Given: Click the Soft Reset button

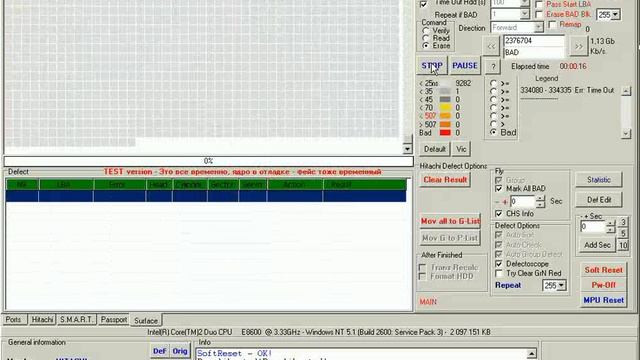Looking at the screenshot, I should (603, 270).
